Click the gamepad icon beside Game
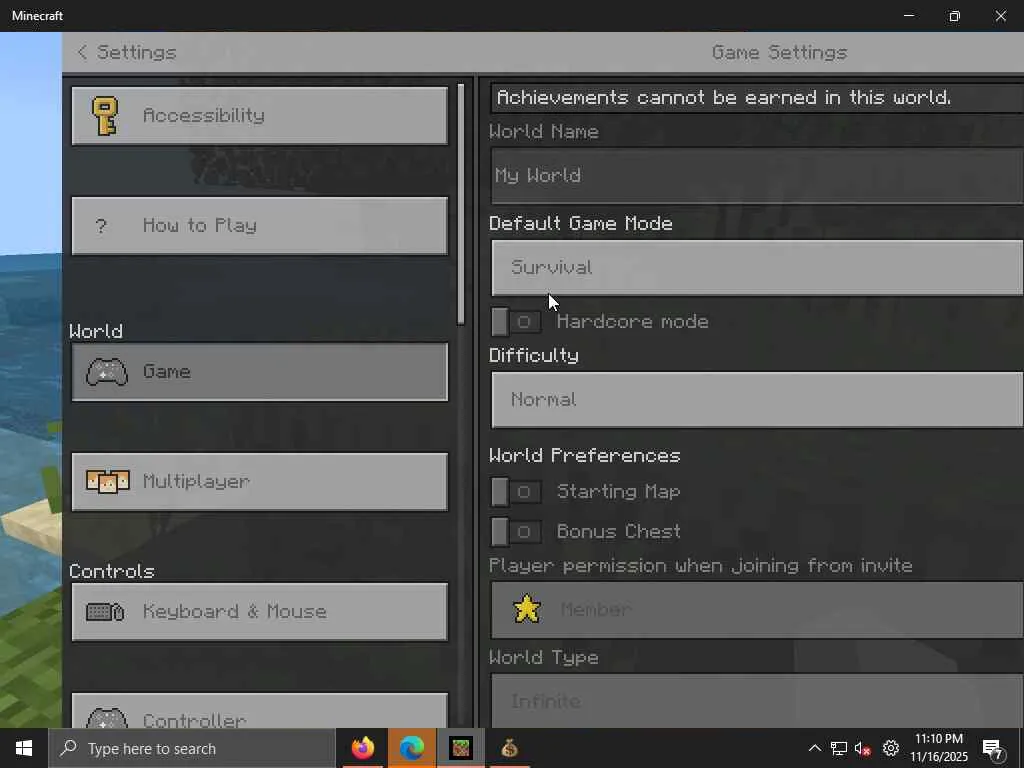The width and height of the screenshot is (1024, 768). (x=106, y=372)
